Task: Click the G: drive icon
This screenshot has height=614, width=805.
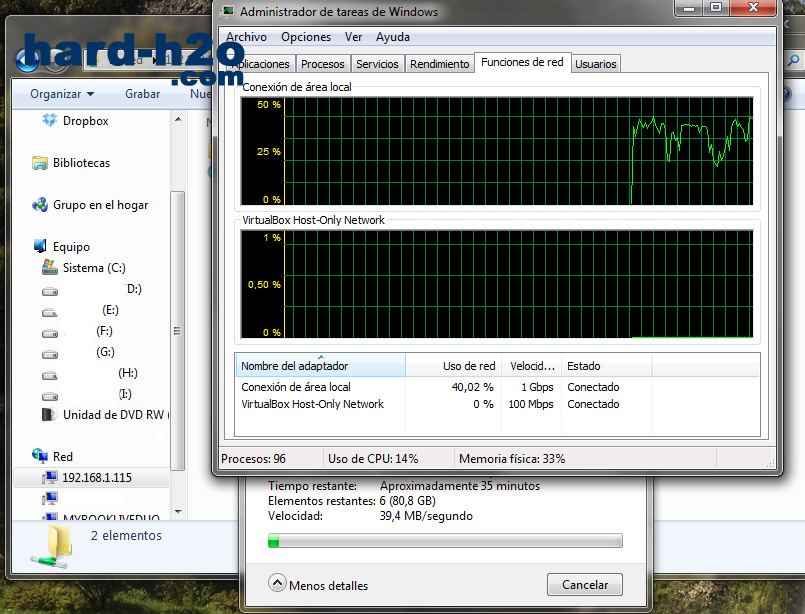Action: [x=50, y=354]
